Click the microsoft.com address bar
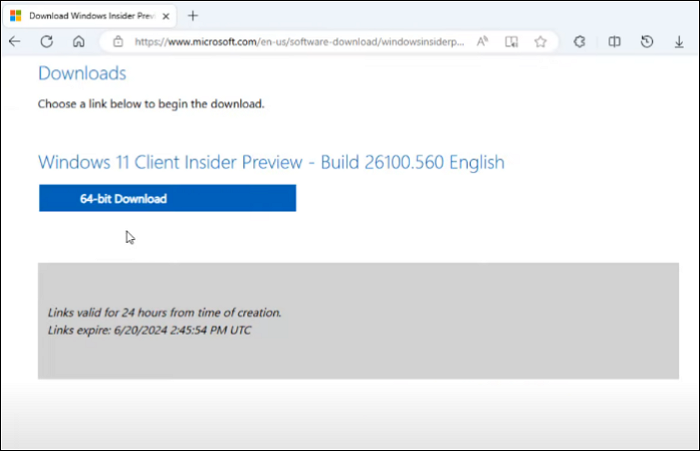This screenshot has width=700, height=451. tap(300, 42)
